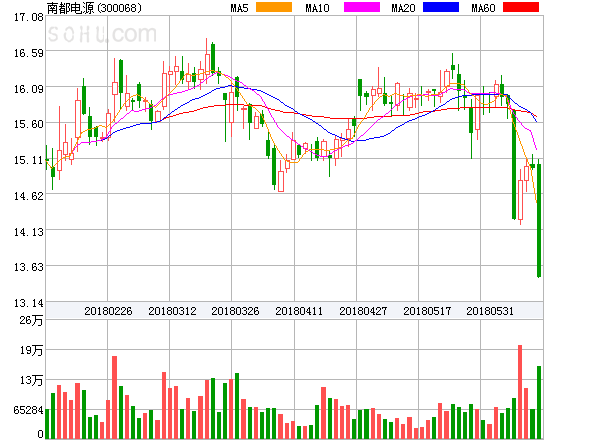
Task: Click the MA60 legend label
Action: pos(483,8)
